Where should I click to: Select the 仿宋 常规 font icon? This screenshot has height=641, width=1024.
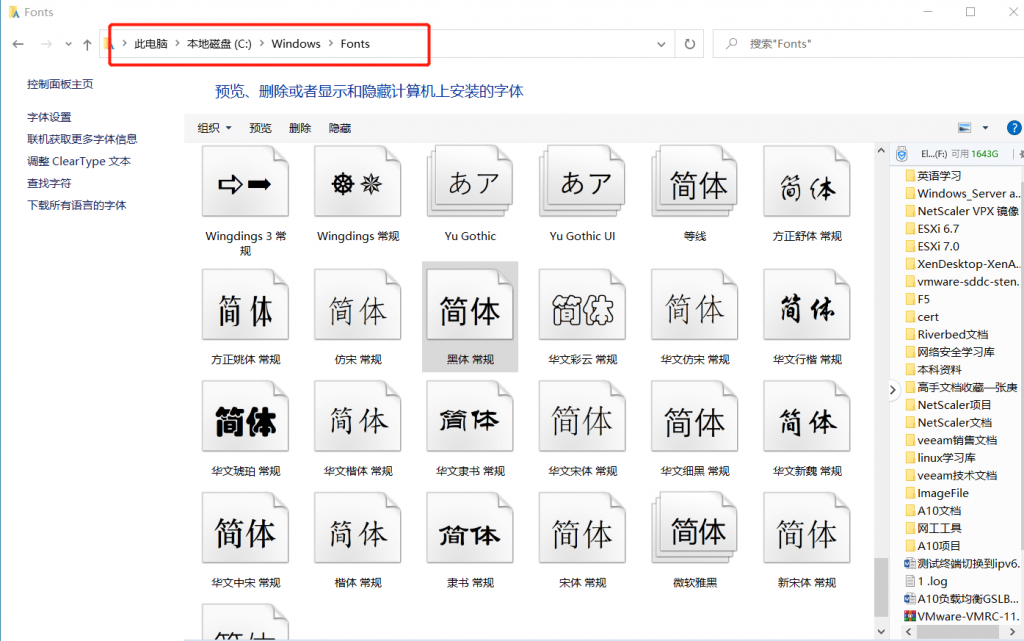pyautogui.click(x=357, y=305)
